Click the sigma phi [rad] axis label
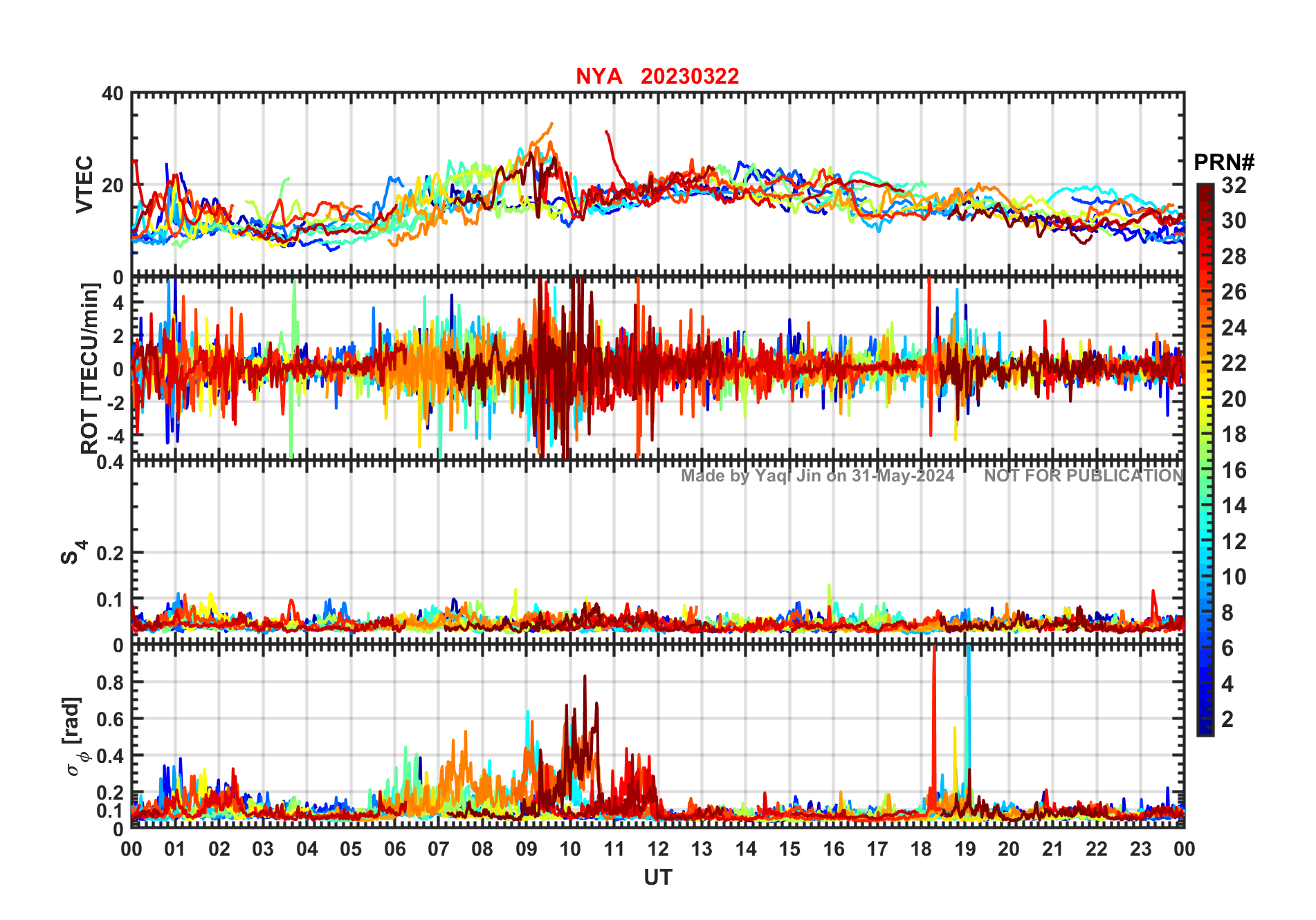This screenshot has width=1316, height=920. pos(75,737)
